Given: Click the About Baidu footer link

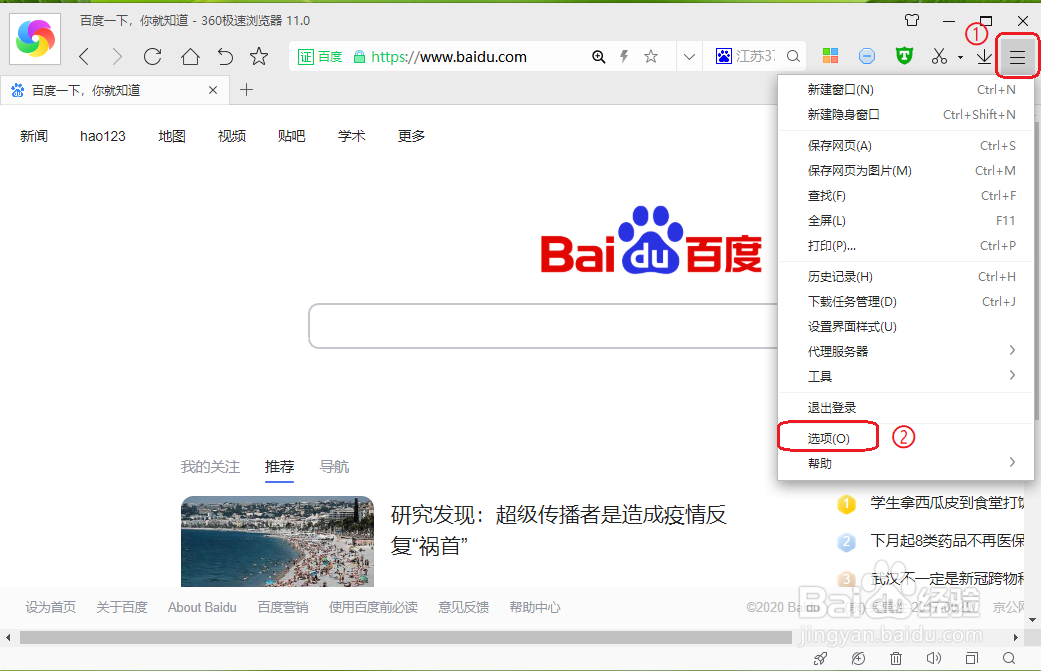Looking at the screenshot, I should [x=202, y=607].
